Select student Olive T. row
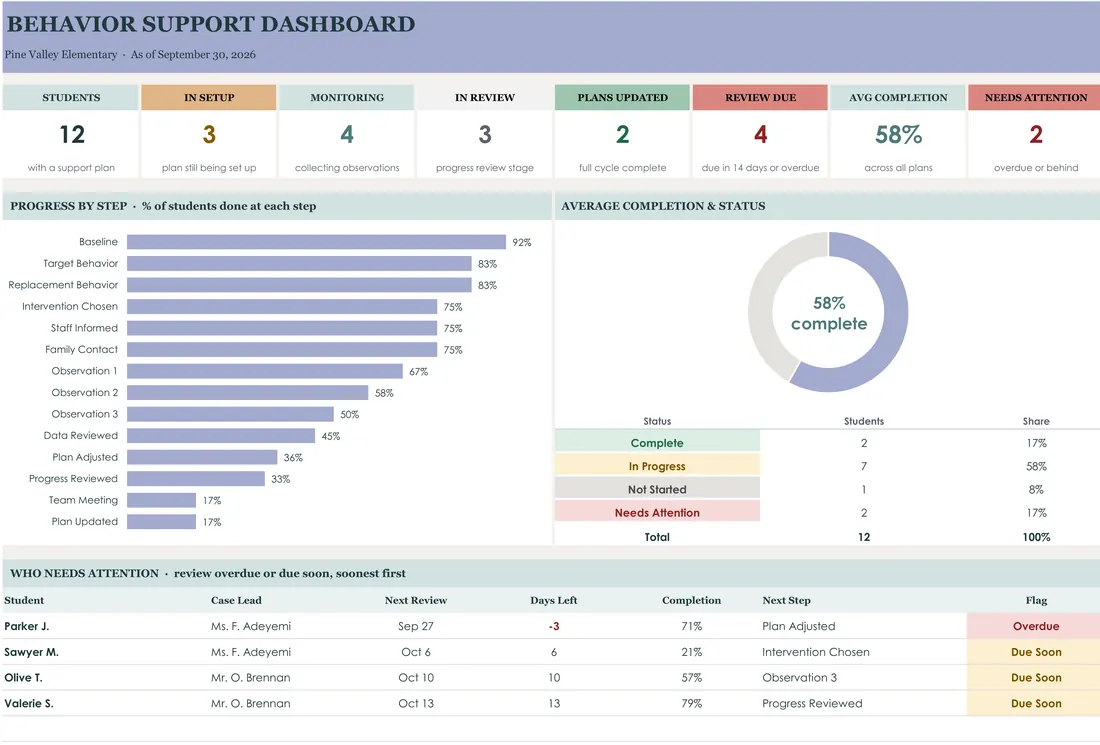This screenshot has width=1100, height=745. (550, 678)
